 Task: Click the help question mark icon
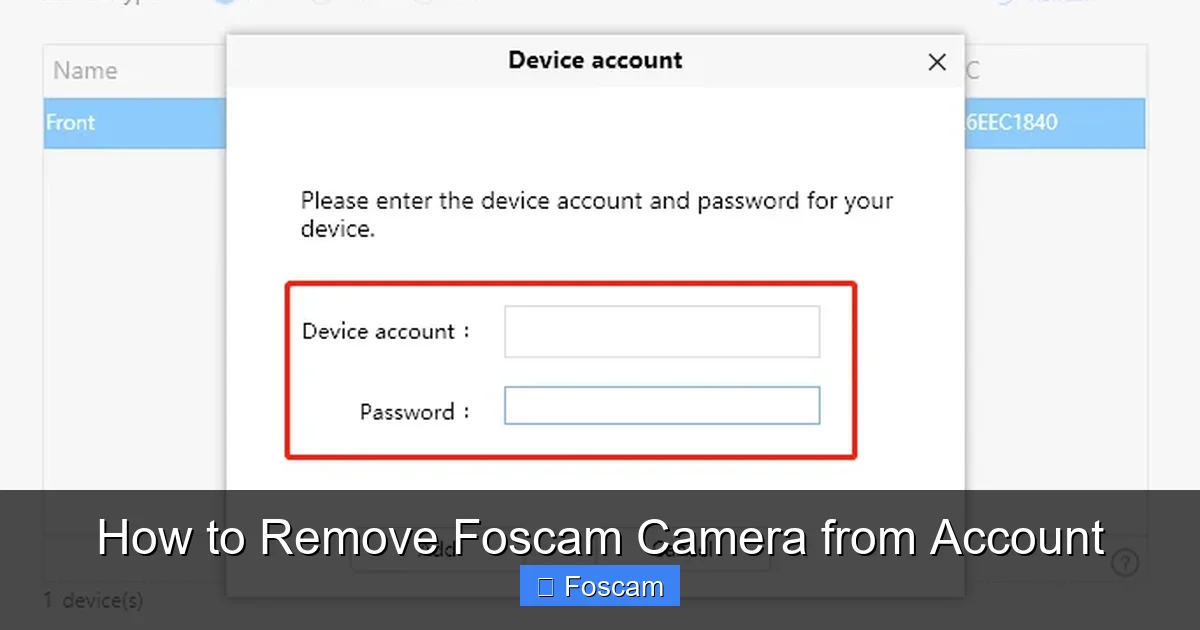tap(1124, 562)
